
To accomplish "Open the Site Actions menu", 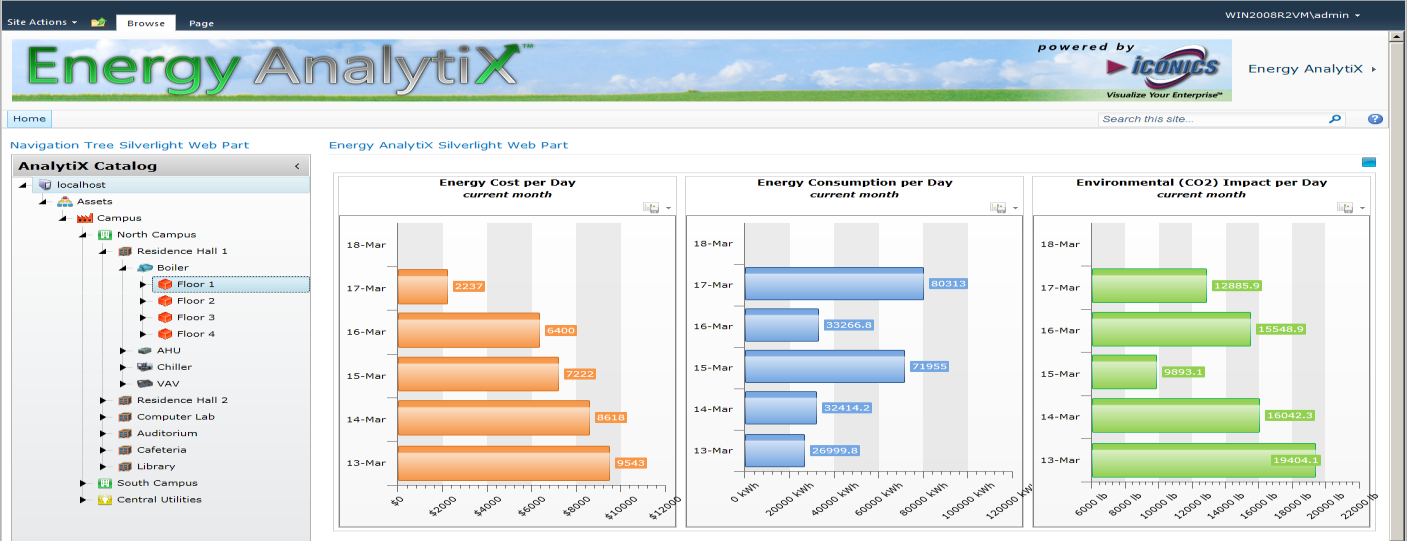I will tap(42, 22).
